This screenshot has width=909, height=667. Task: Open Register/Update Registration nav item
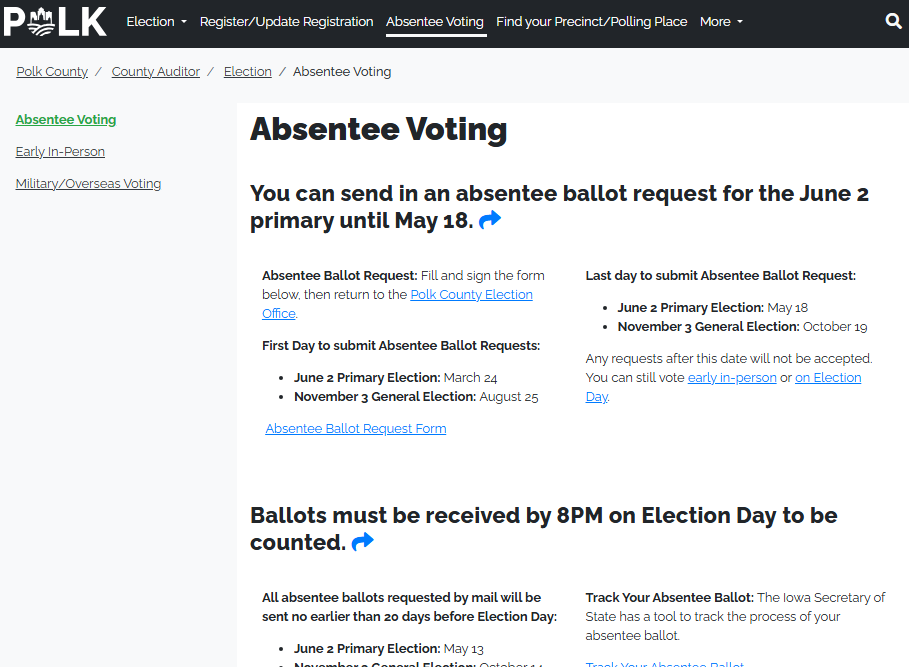click(x=286, y=21)
